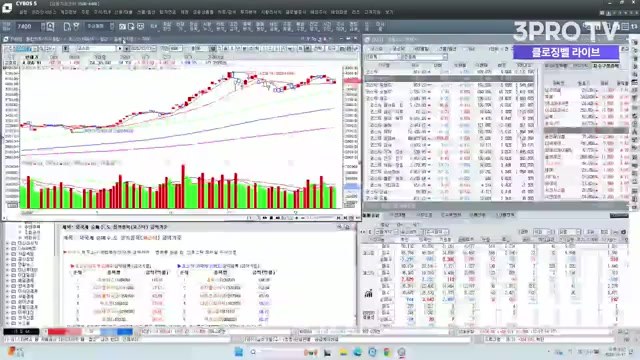Expand last folder in left tree panel

pyautogui.click(x=8, y=322)
